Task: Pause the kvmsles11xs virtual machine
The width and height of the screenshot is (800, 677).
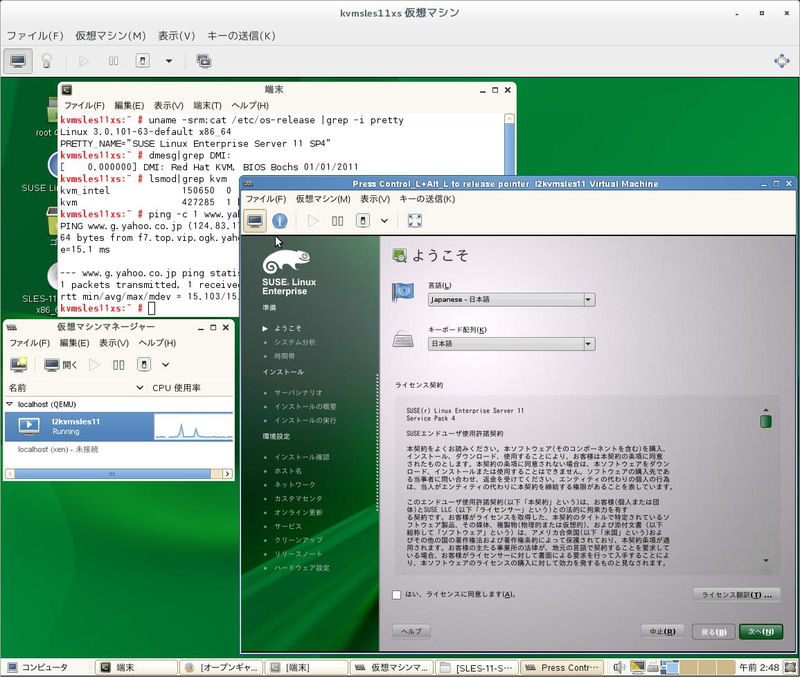Action: [113, 61]
